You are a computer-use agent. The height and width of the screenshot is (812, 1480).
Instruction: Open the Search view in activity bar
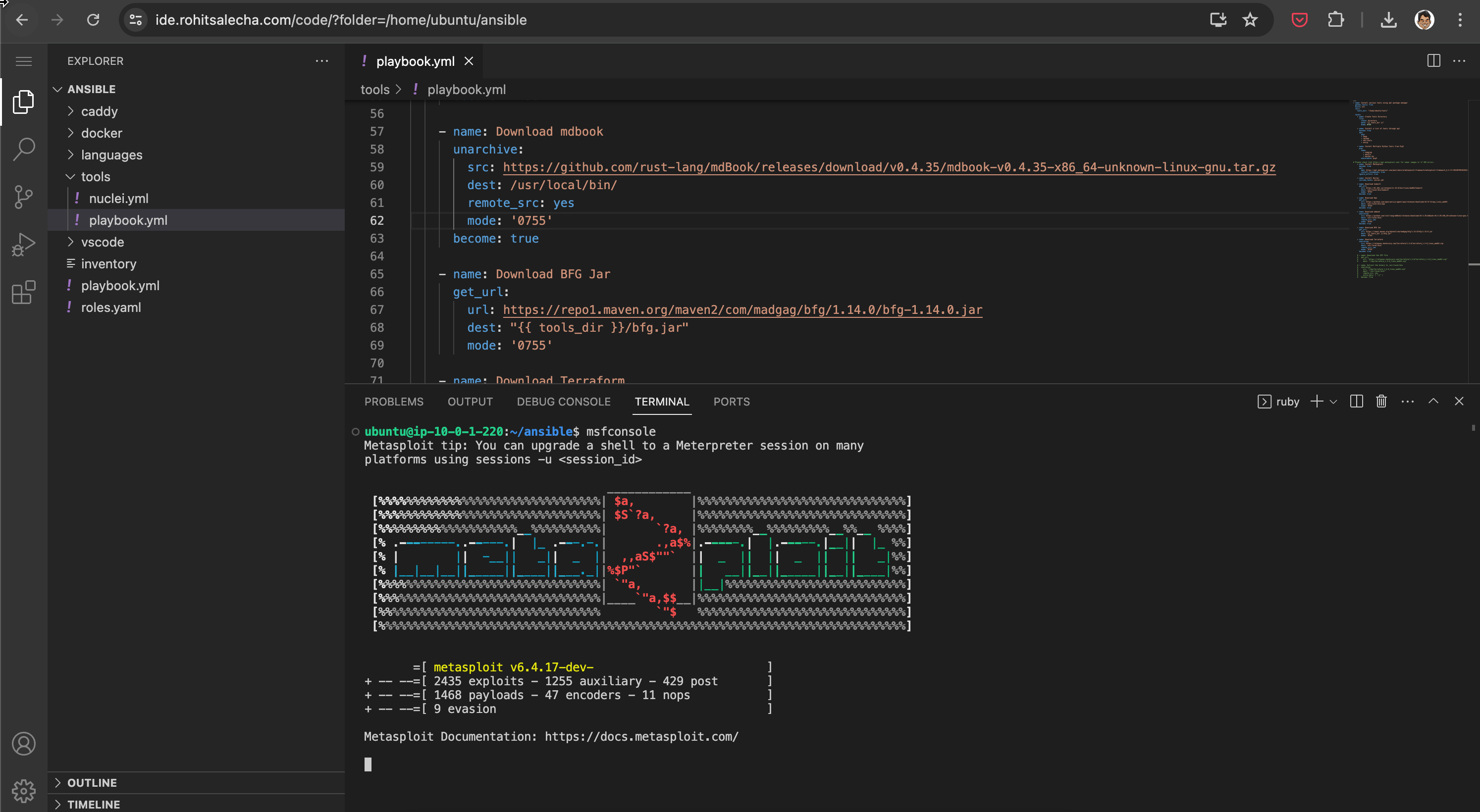(x=24, y=150)
